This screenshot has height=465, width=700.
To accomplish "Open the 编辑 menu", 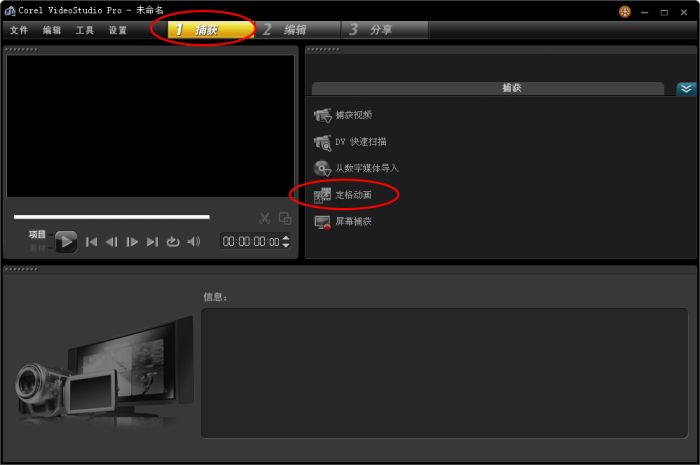I will point(52,30).
